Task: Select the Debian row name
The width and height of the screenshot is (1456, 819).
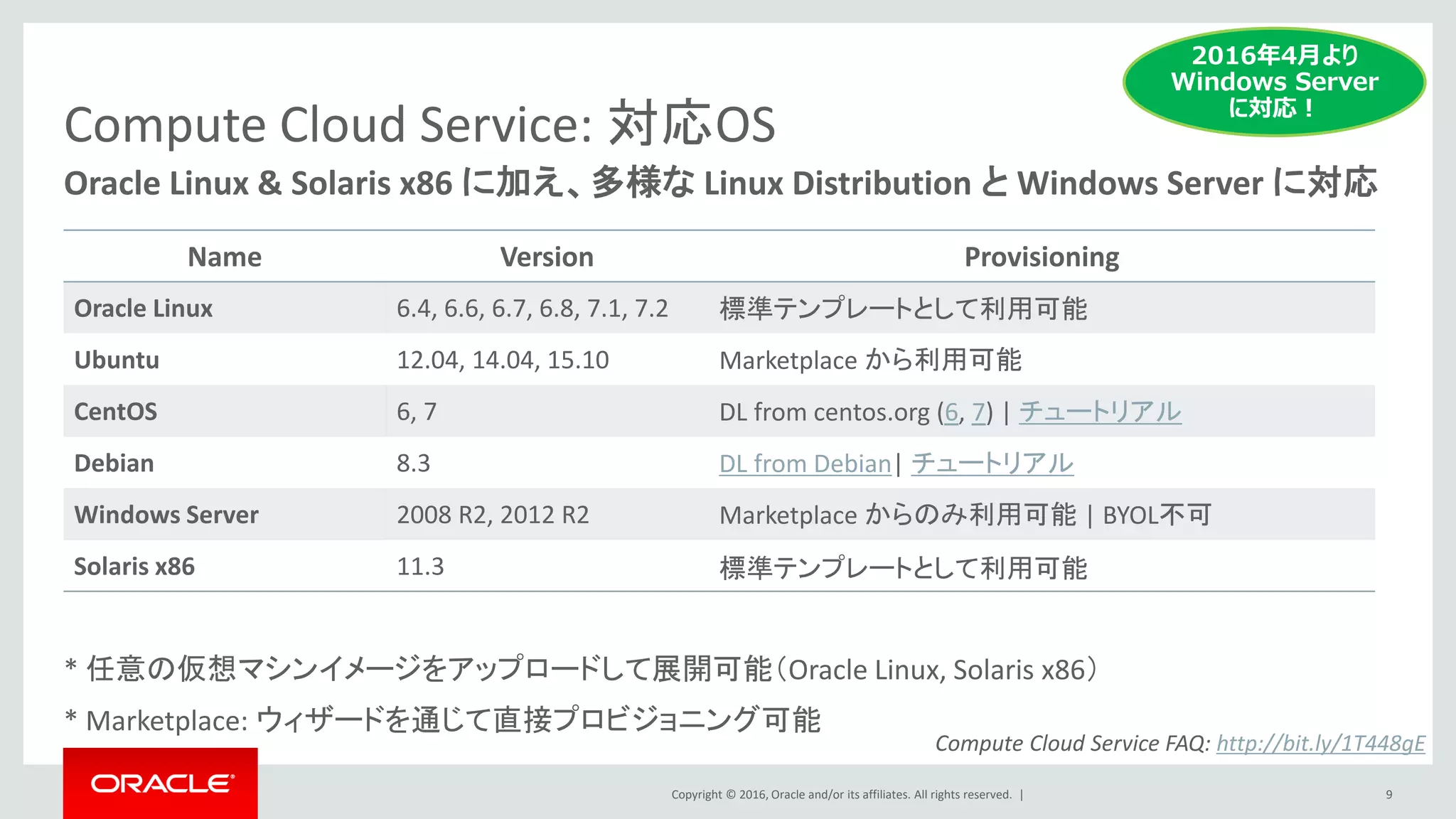Action: tap(114, 464)
